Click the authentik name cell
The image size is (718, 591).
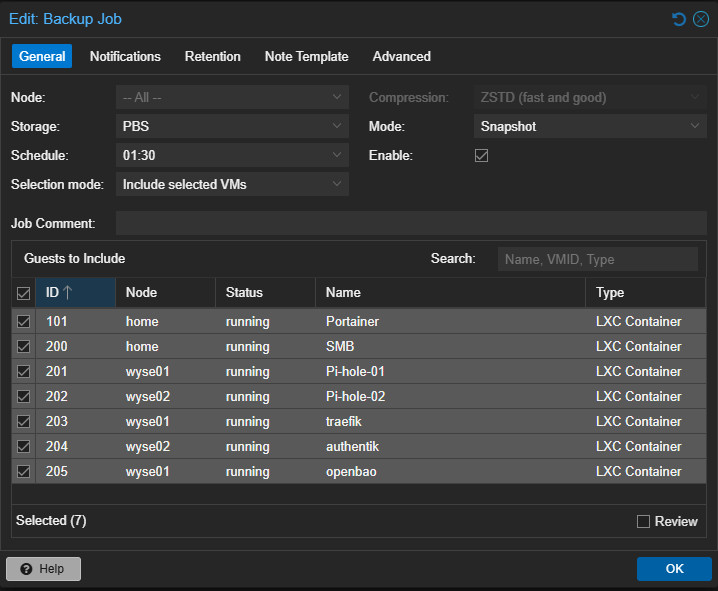pos(451,446)
